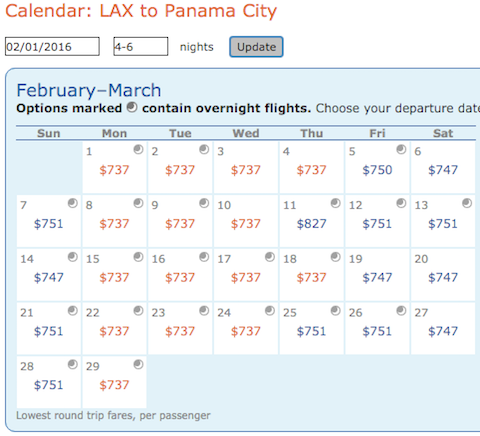This screenshot has width=480, height=436.
Task: Select the $750 fare on February 5
Action: tap(377, 170)
